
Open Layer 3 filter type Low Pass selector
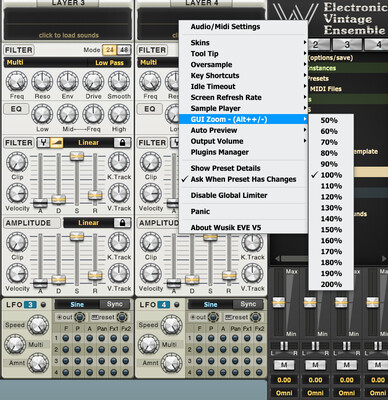[109, 63]
